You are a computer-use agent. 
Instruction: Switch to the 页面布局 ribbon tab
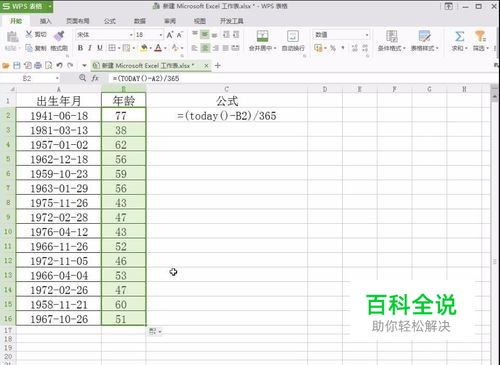pyautogui.click(x=77, y=21)
